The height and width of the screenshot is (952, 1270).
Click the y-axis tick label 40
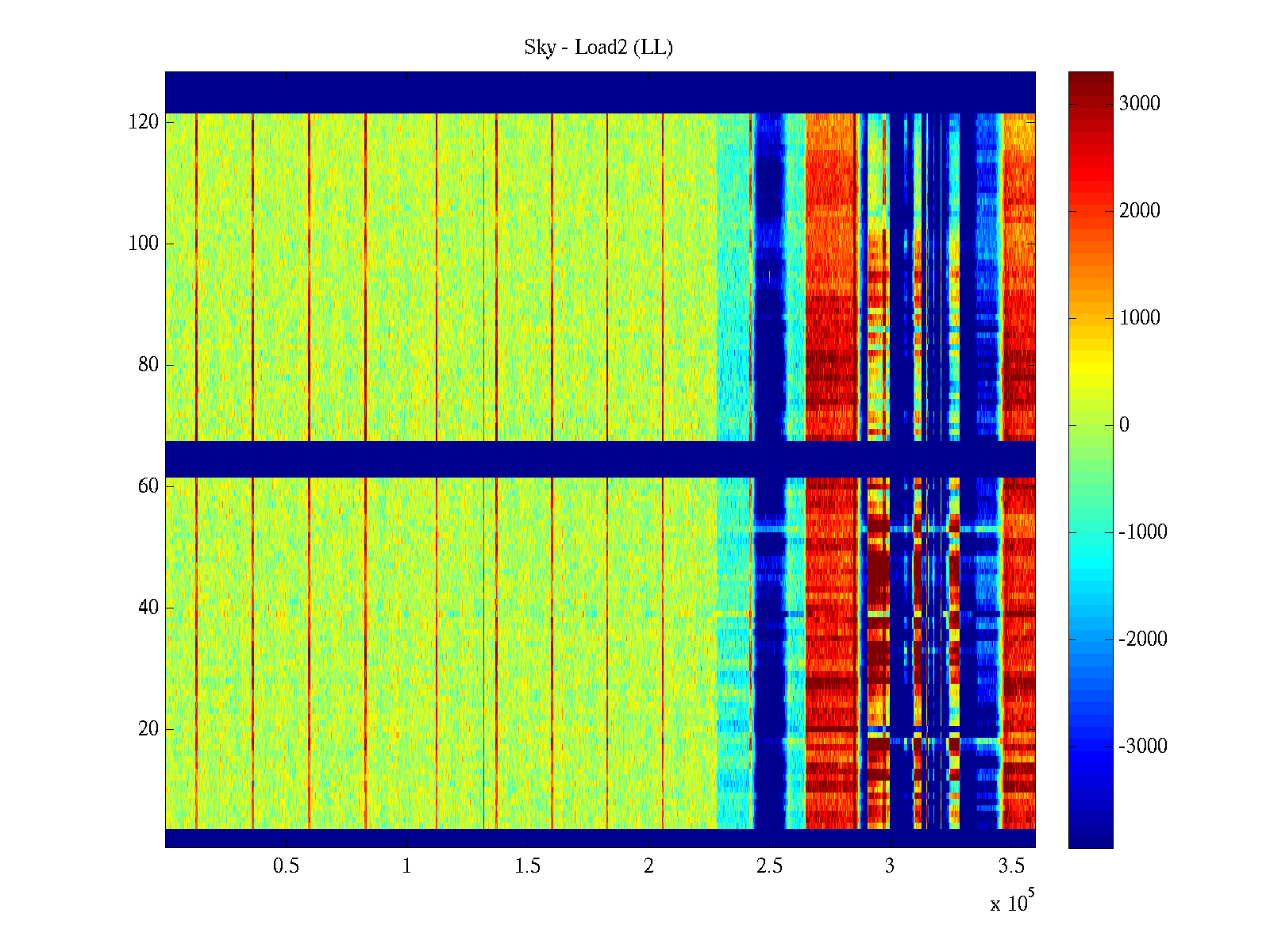point(148,608)
